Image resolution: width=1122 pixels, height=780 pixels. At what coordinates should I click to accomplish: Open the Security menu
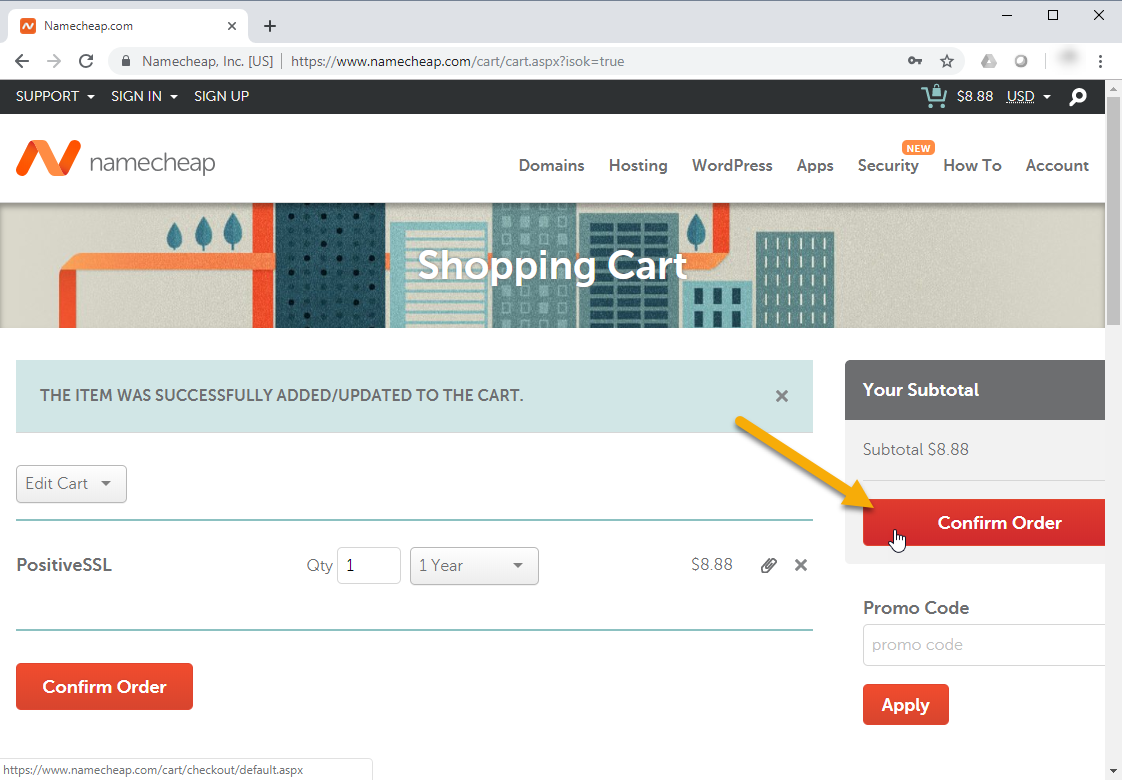(888, 165)
